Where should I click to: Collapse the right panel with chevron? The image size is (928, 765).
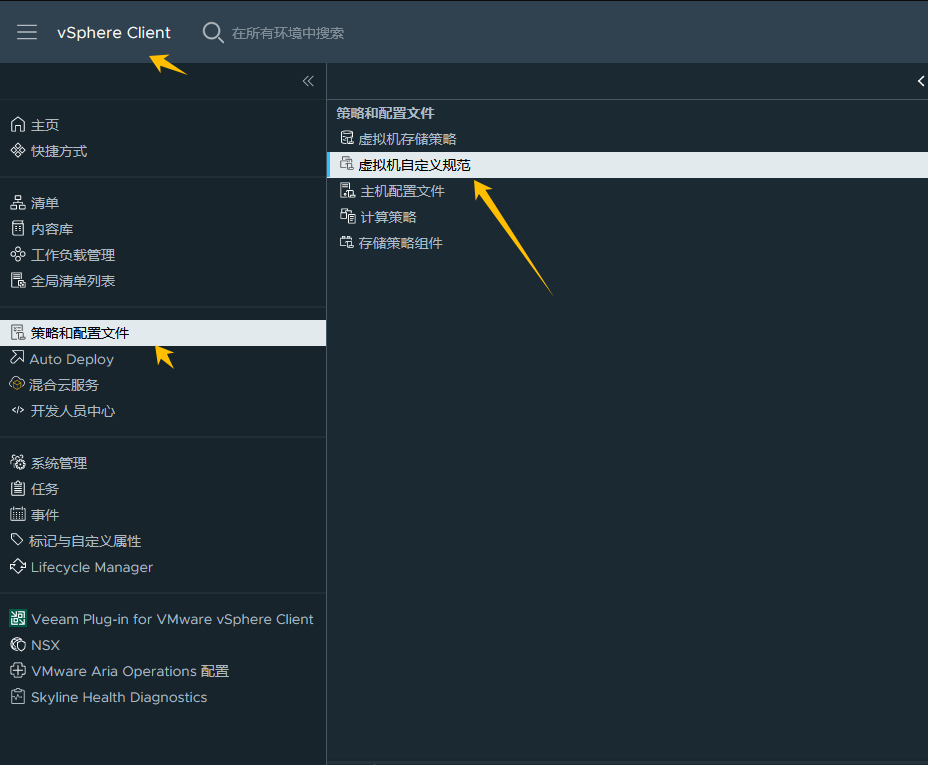coord(921,81)
